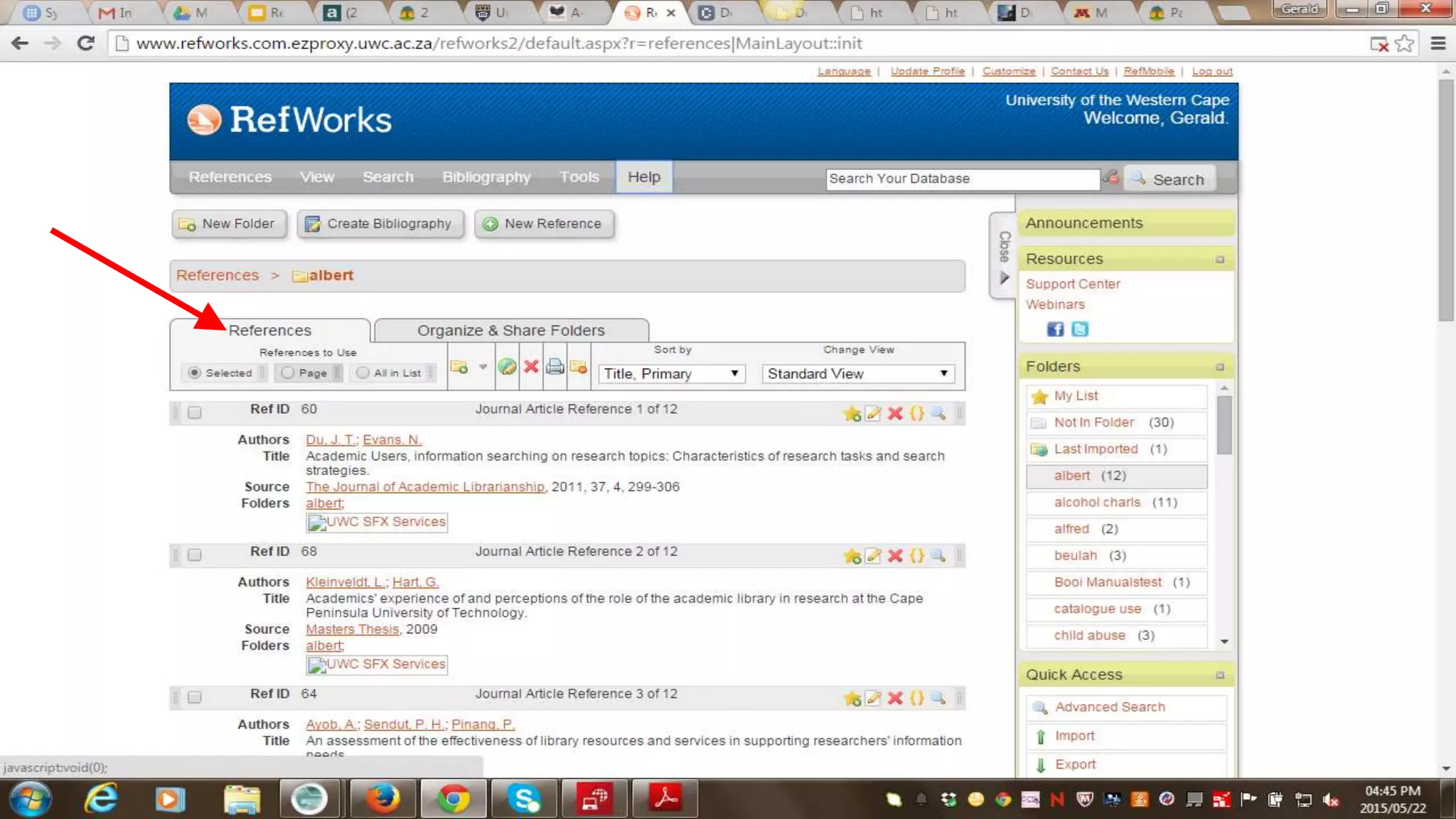Open the Bibliography menu
This screenshot has width=1456, height=819.
click(486, 177)
